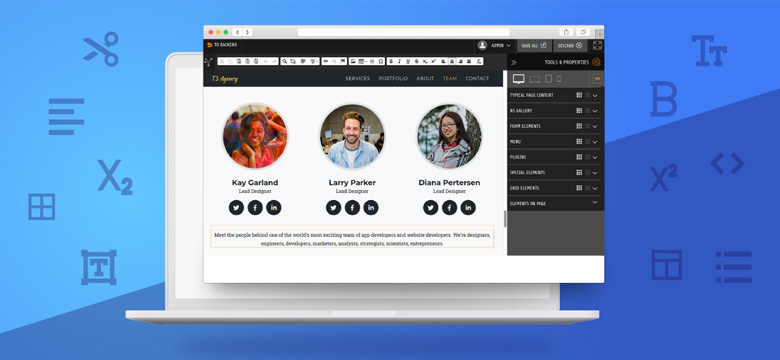Switch Menu section to grid view
The image size is (780, 360).
click(579, 141)
